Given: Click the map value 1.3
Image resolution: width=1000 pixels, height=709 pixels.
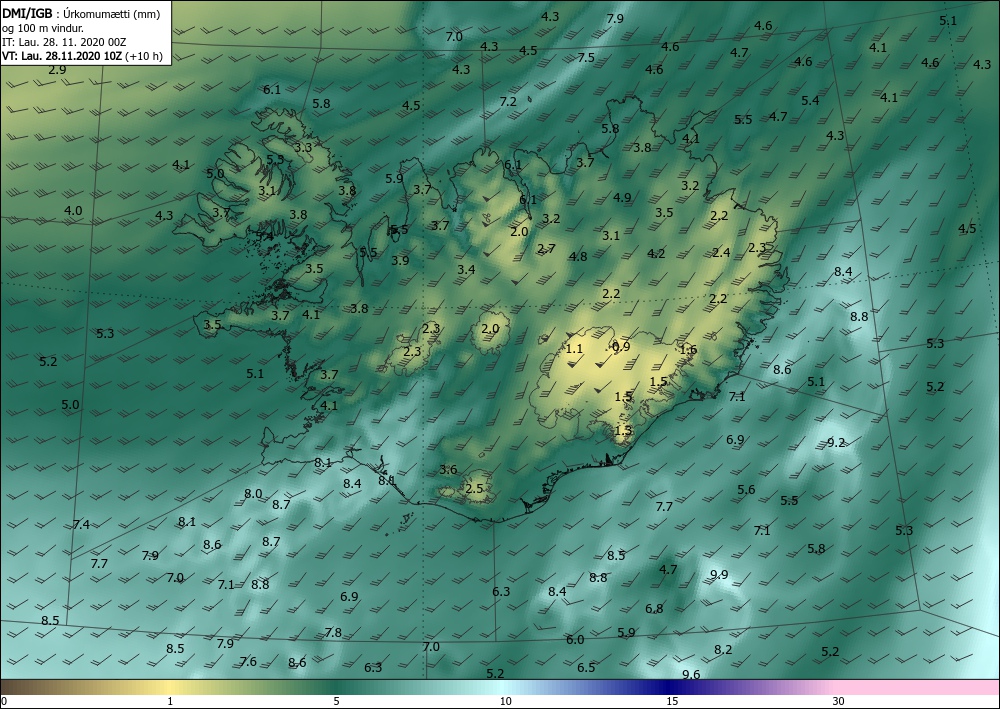Looking at the screenshot, I should (x=623, y=430).
